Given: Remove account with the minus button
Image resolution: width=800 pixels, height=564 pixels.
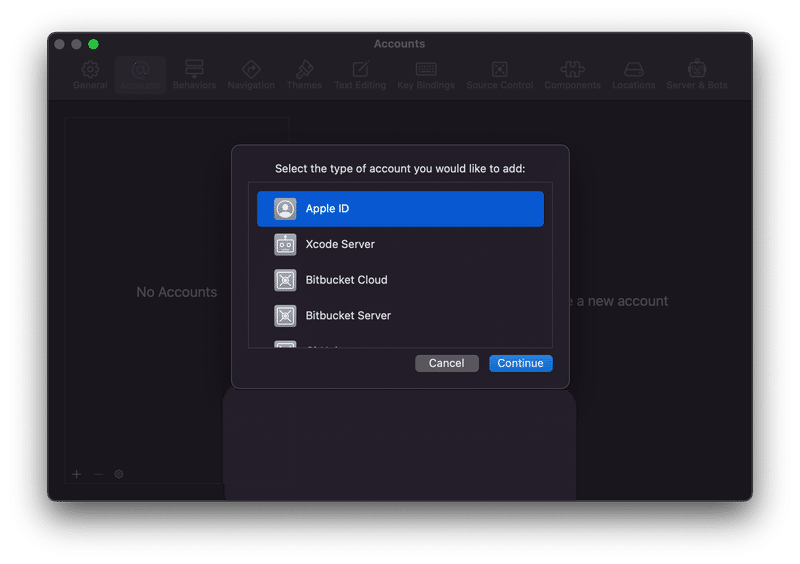Looking at the screenshot, I should pyautogui.click(x=98, y=474).
